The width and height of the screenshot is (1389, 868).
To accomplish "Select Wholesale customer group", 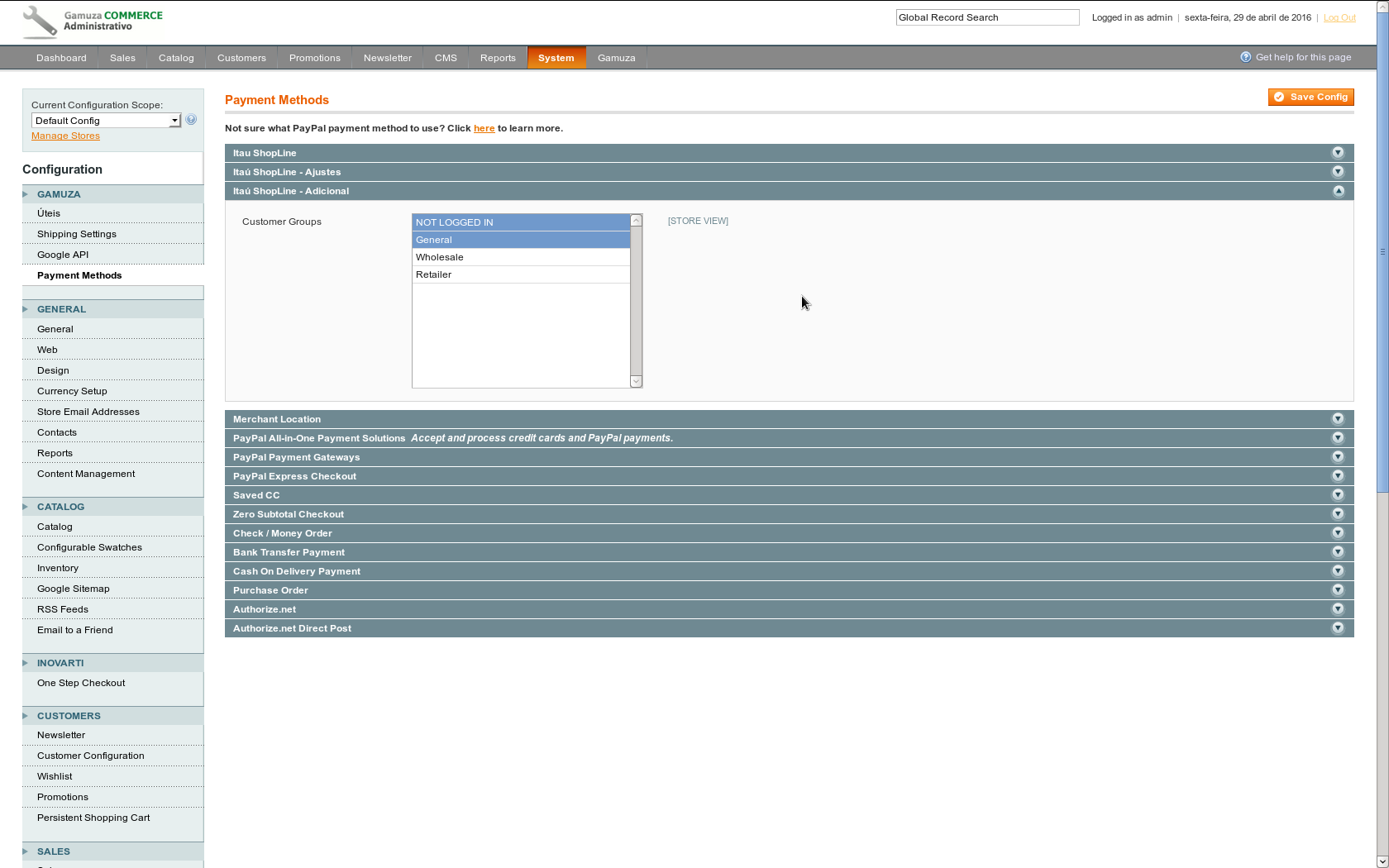I will [521, 257].
